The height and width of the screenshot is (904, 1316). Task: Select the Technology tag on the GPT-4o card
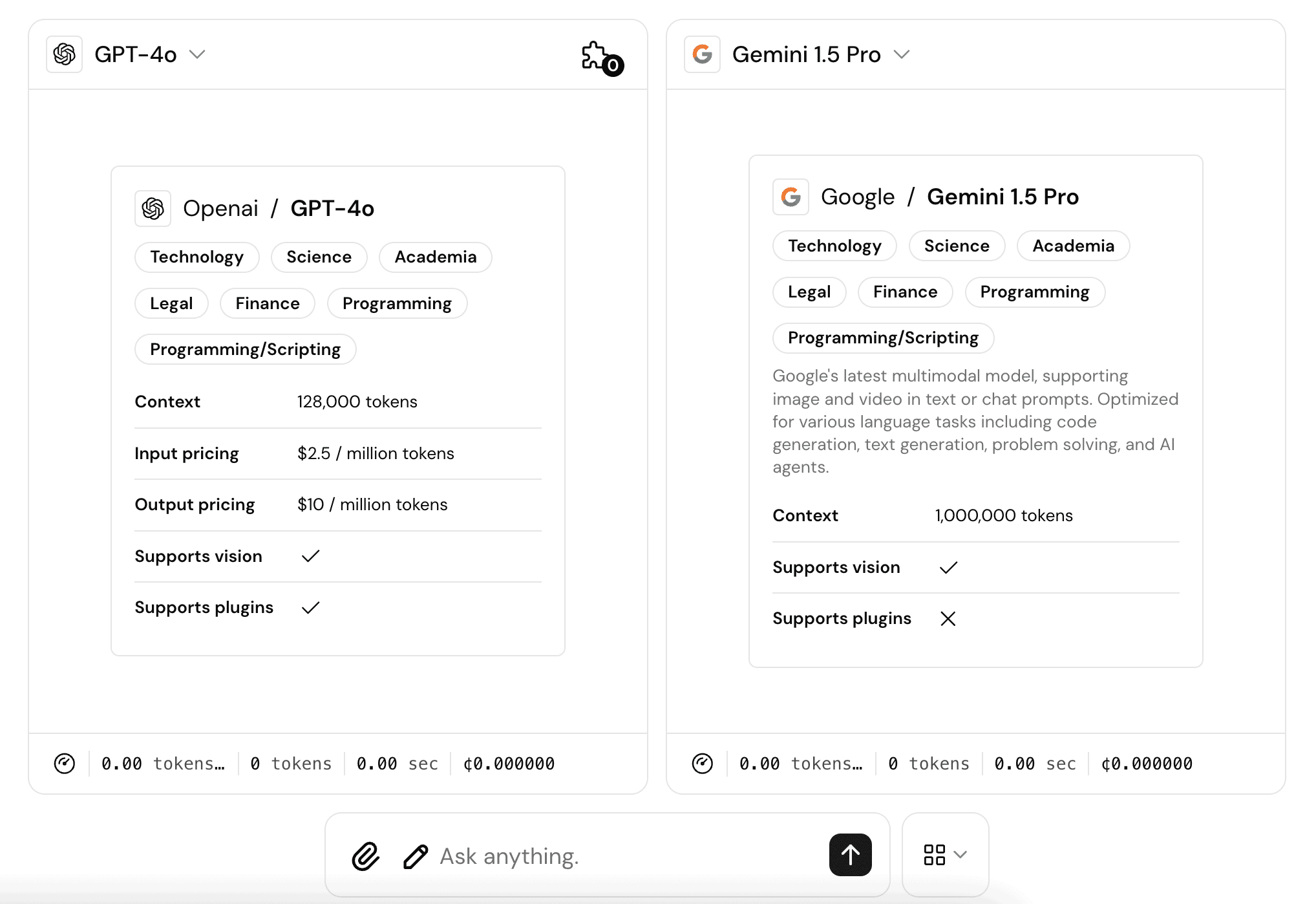tap(196, 257)
